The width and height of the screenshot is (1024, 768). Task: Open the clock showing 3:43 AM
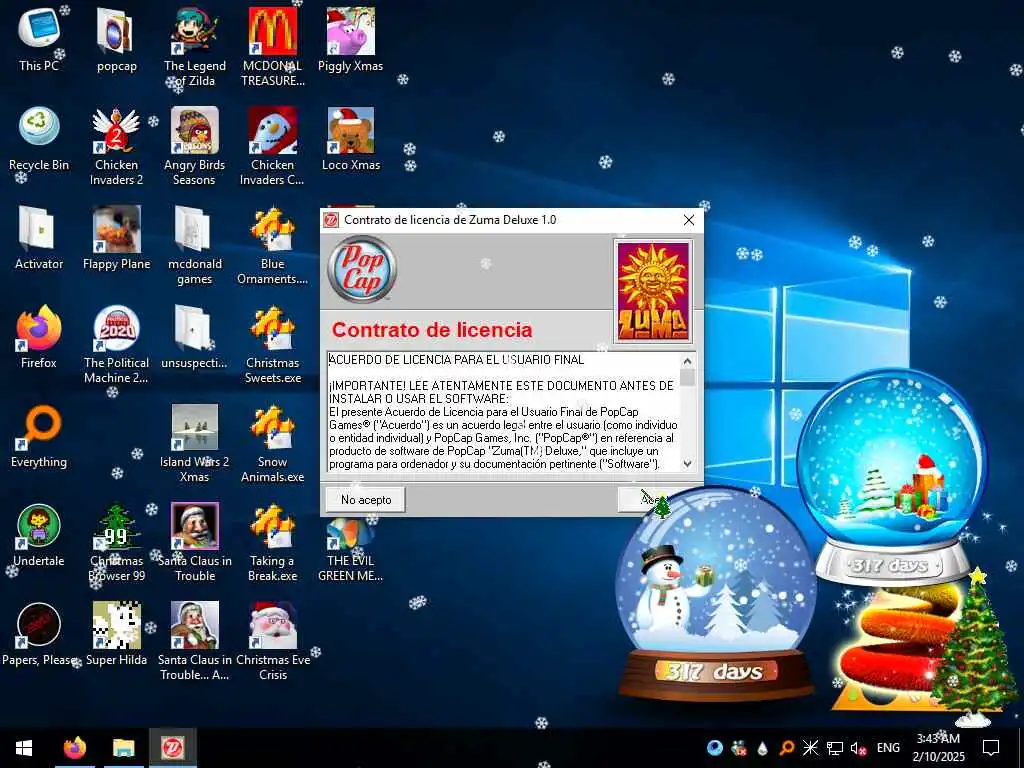(938, 748)
